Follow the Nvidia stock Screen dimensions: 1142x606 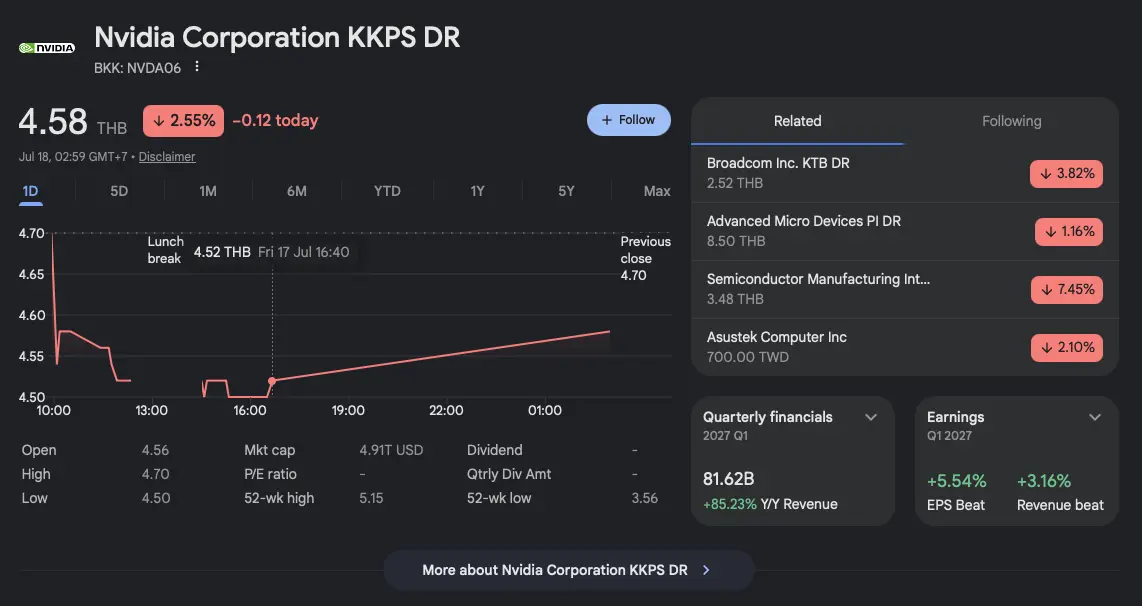pyautogui.click(x=629, y=120)
